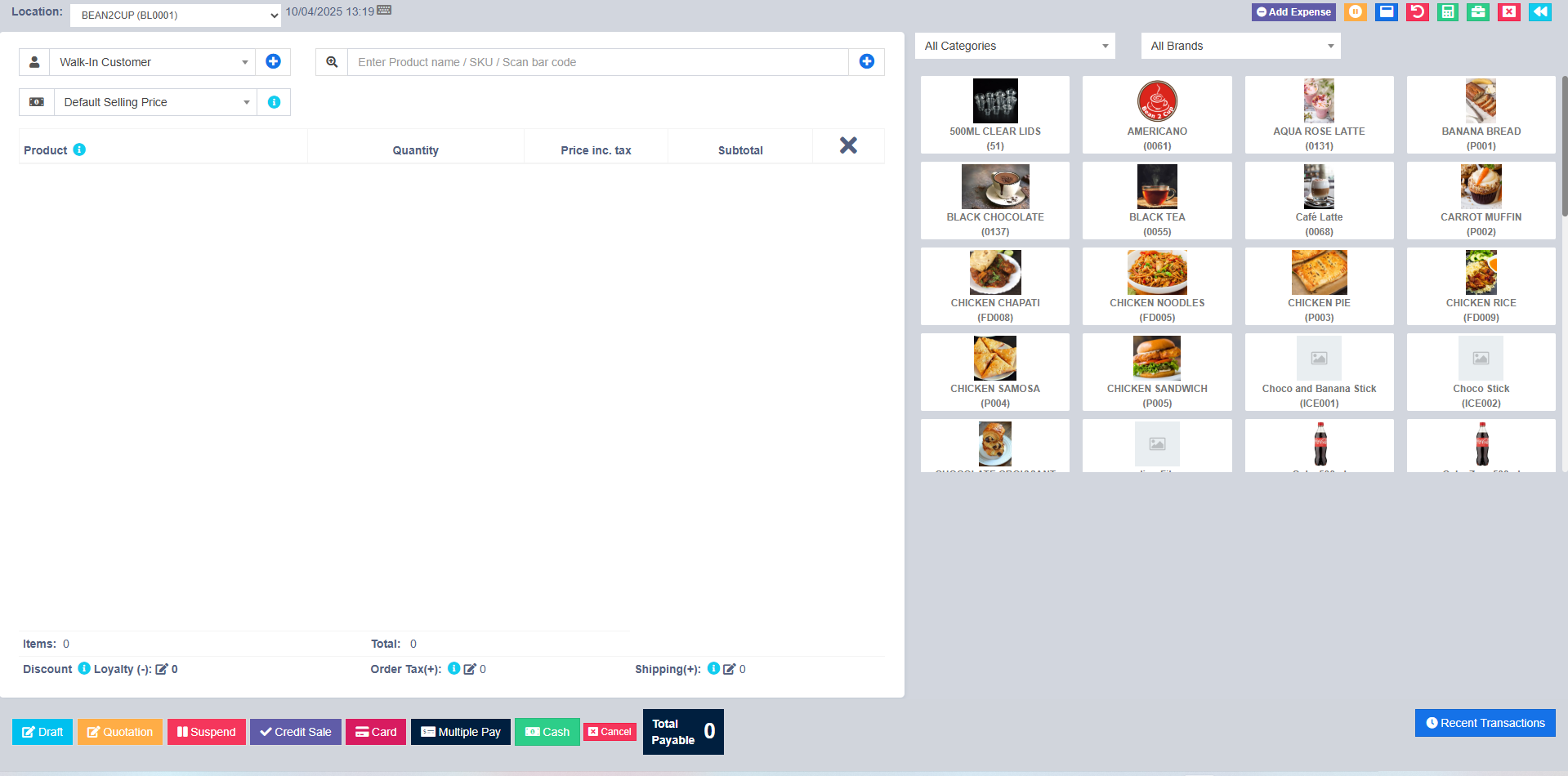Click the red recent sales refresh icon

[x=1418, y=12]
